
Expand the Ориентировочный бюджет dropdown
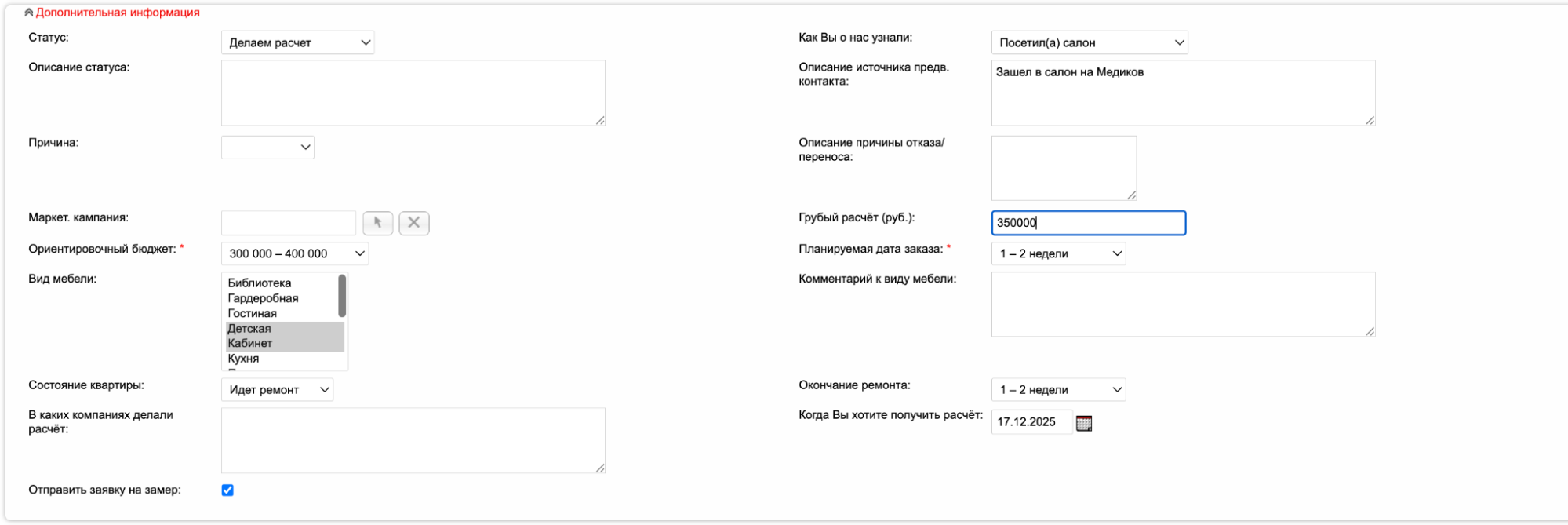tap(294, 253)
